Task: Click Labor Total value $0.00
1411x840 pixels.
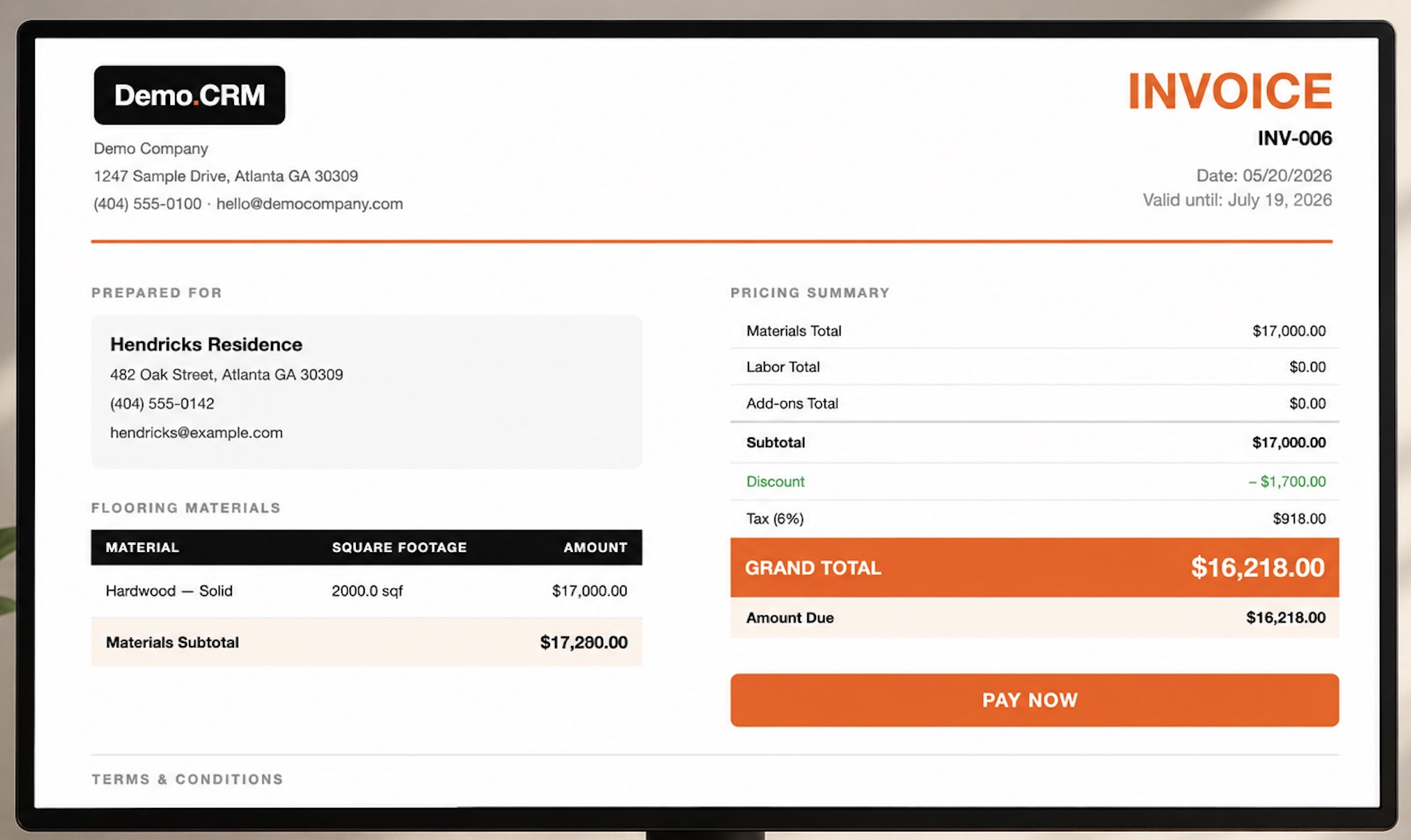Action: tap(1307, 367)
